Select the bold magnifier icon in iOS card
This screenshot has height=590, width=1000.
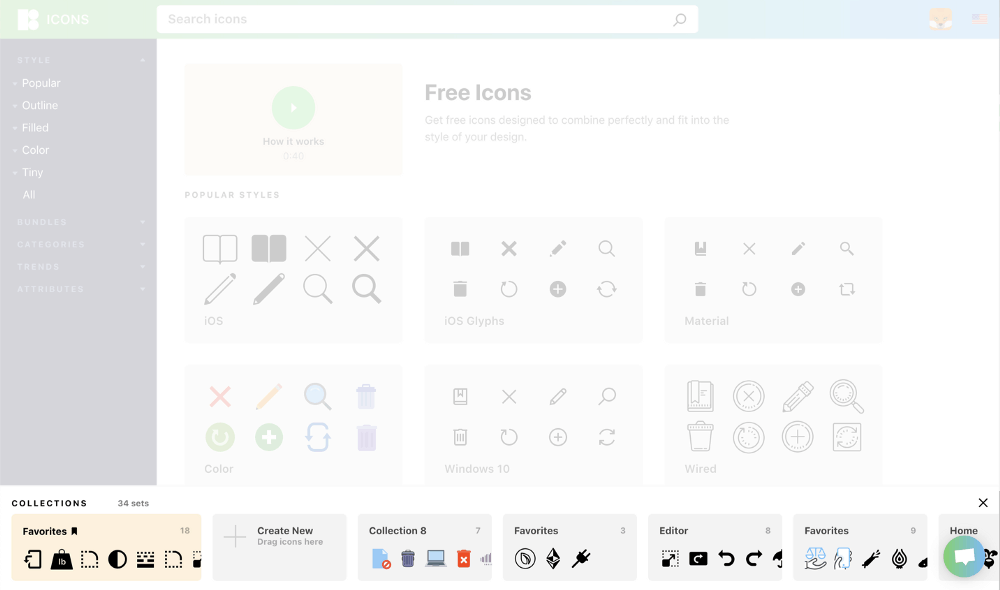click(367, 289)
